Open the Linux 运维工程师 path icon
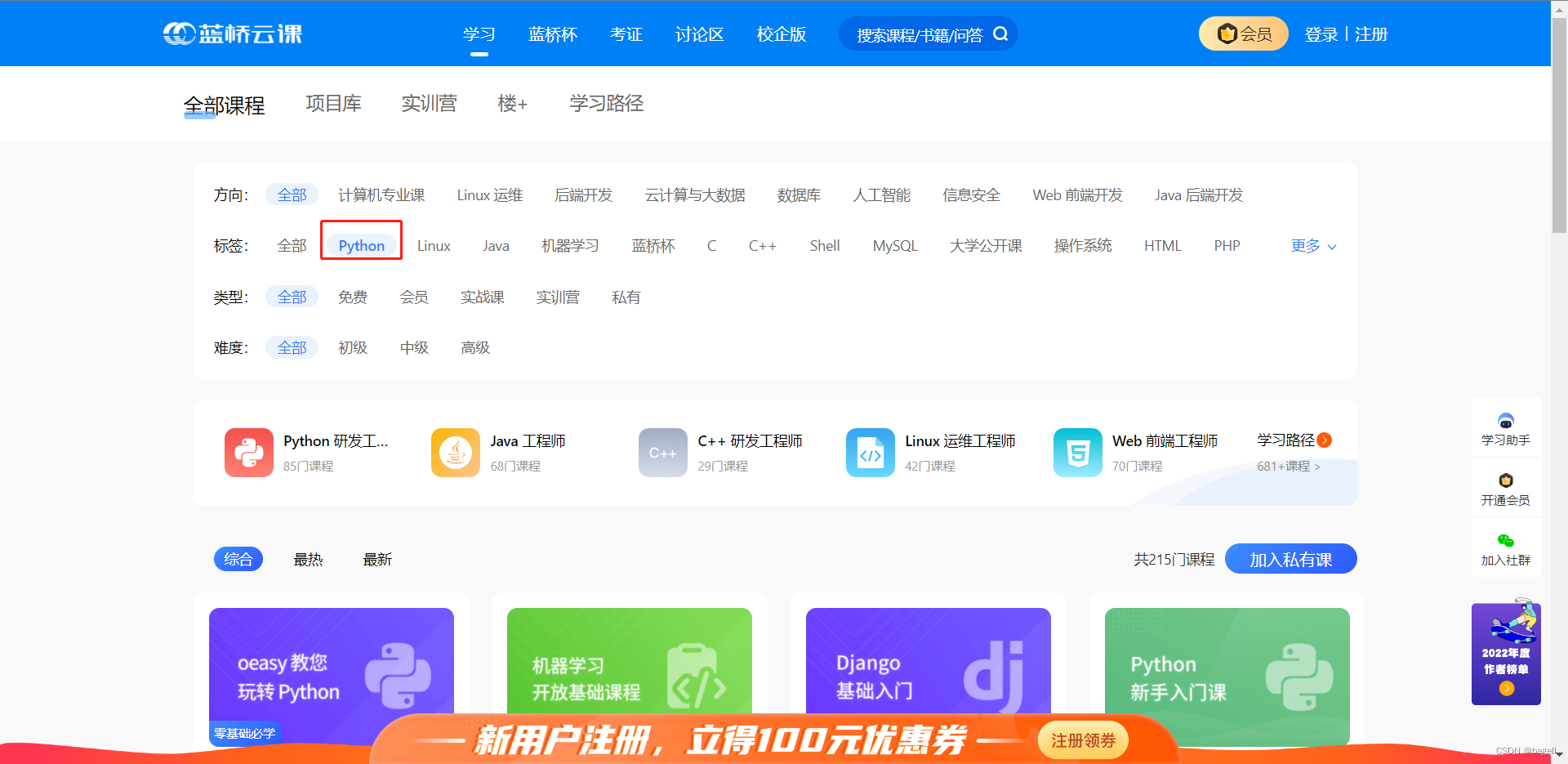Image resolution: width=1568 pixels, height=764 pixels. [871, 453]
